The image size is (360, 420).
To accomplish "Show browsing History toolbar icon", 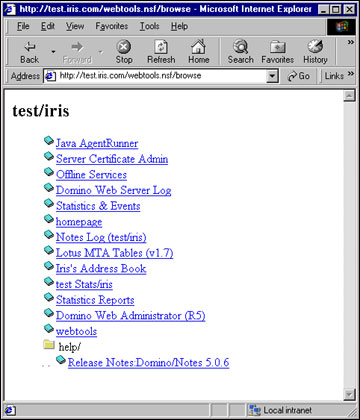I will click(315, 47).
